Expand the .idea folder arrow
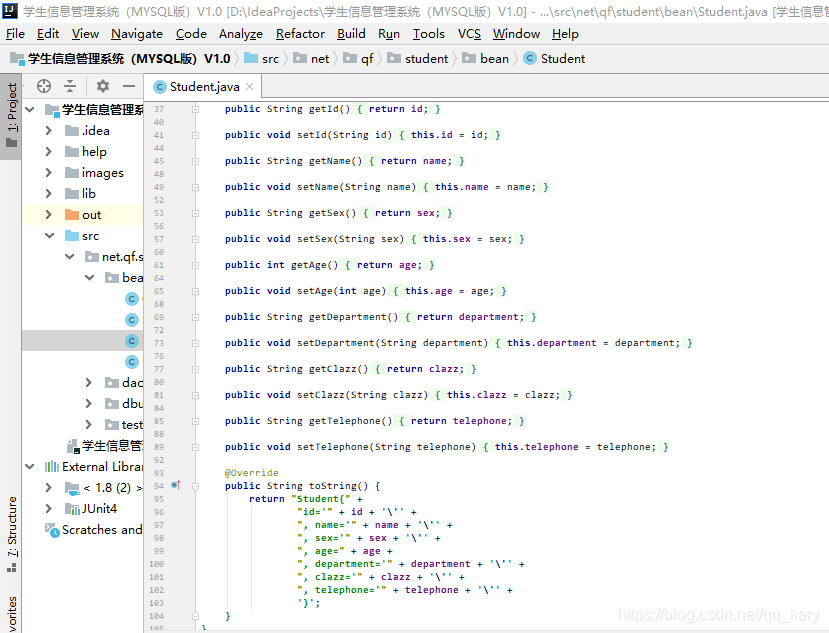This screenshot has width=829, height=633. point(49,131)
